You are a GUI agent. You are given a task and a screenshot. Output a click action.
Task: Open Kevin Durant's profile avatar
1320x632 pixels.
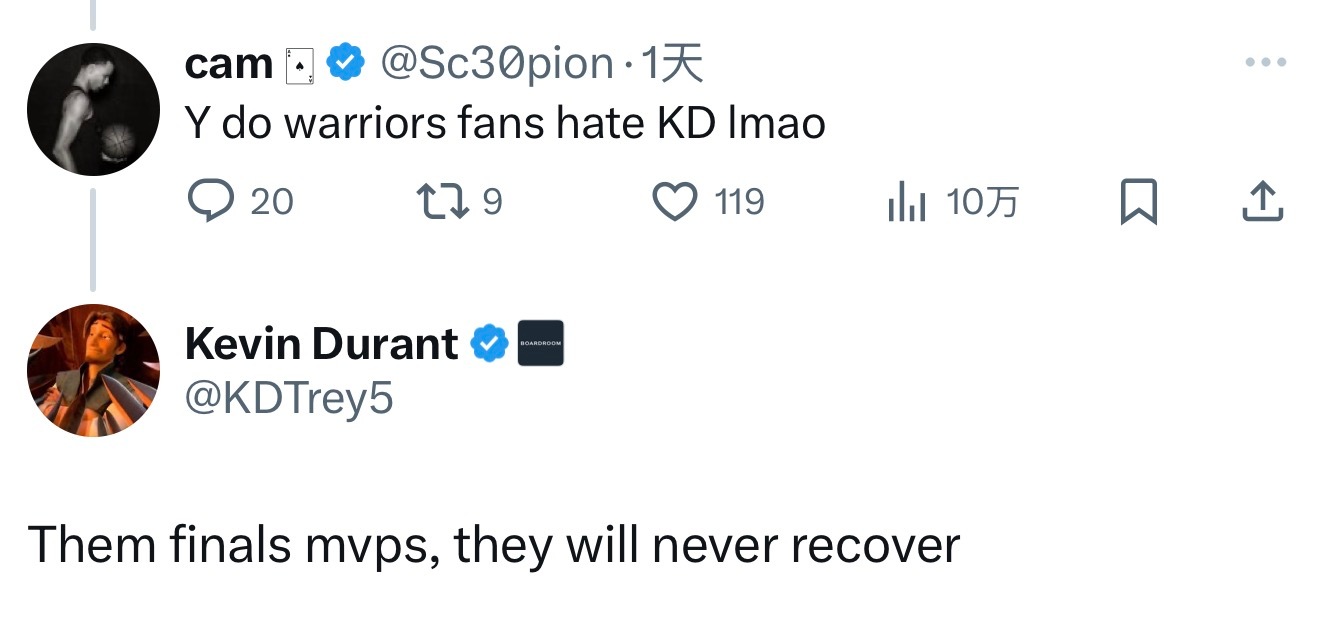(x=93, y=371)
